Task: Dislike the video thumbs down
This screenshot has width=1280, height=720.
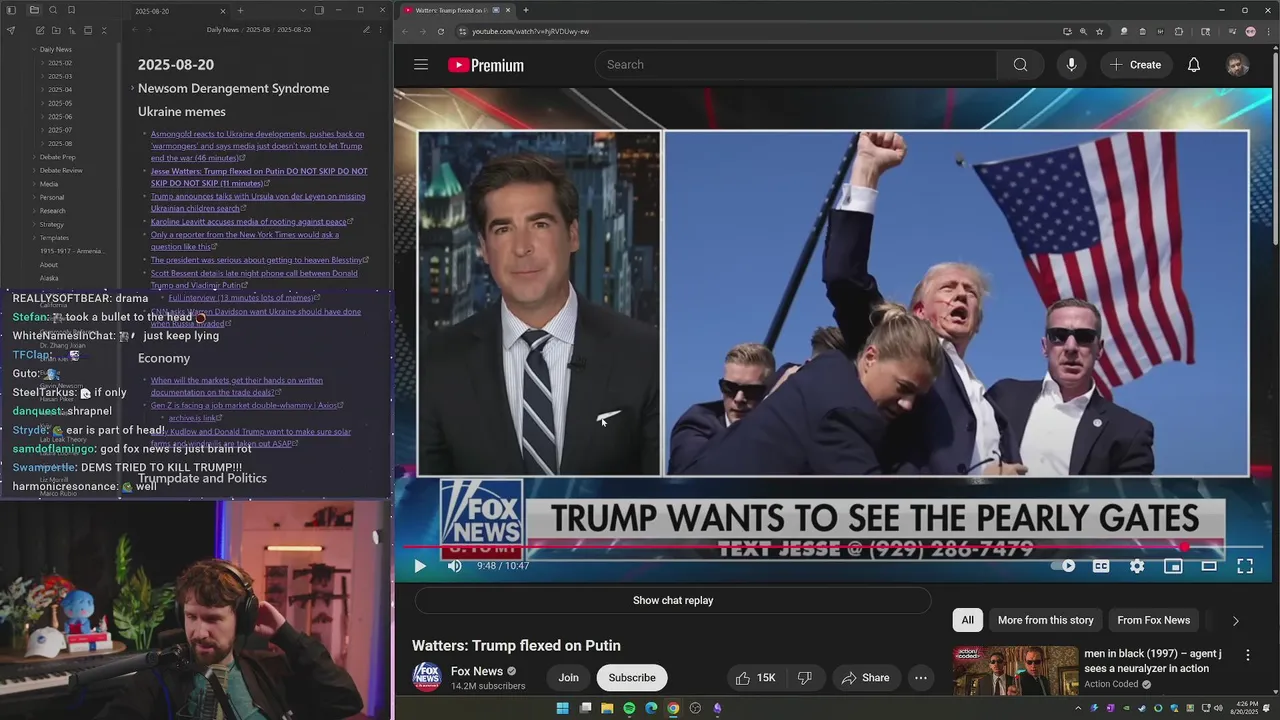Action: (x=804, y=678)
